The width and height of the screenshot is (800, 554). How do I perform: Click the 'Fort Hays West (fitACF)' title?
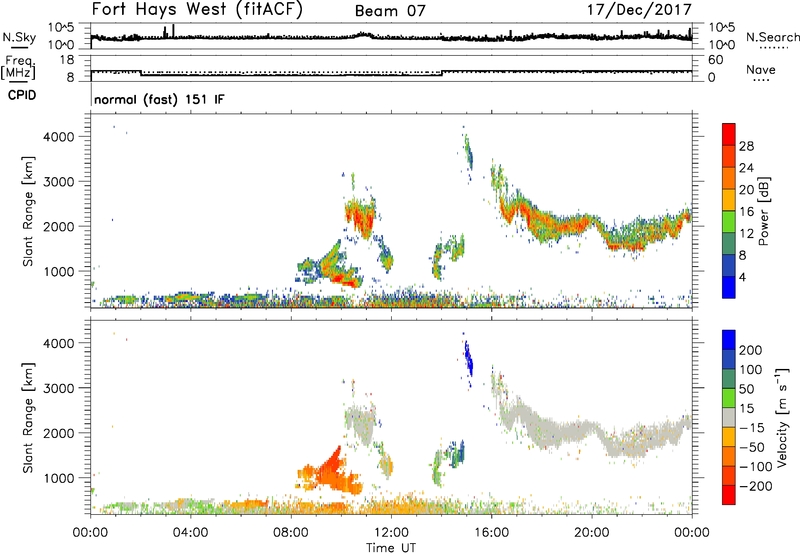click(x=197, y=10)
